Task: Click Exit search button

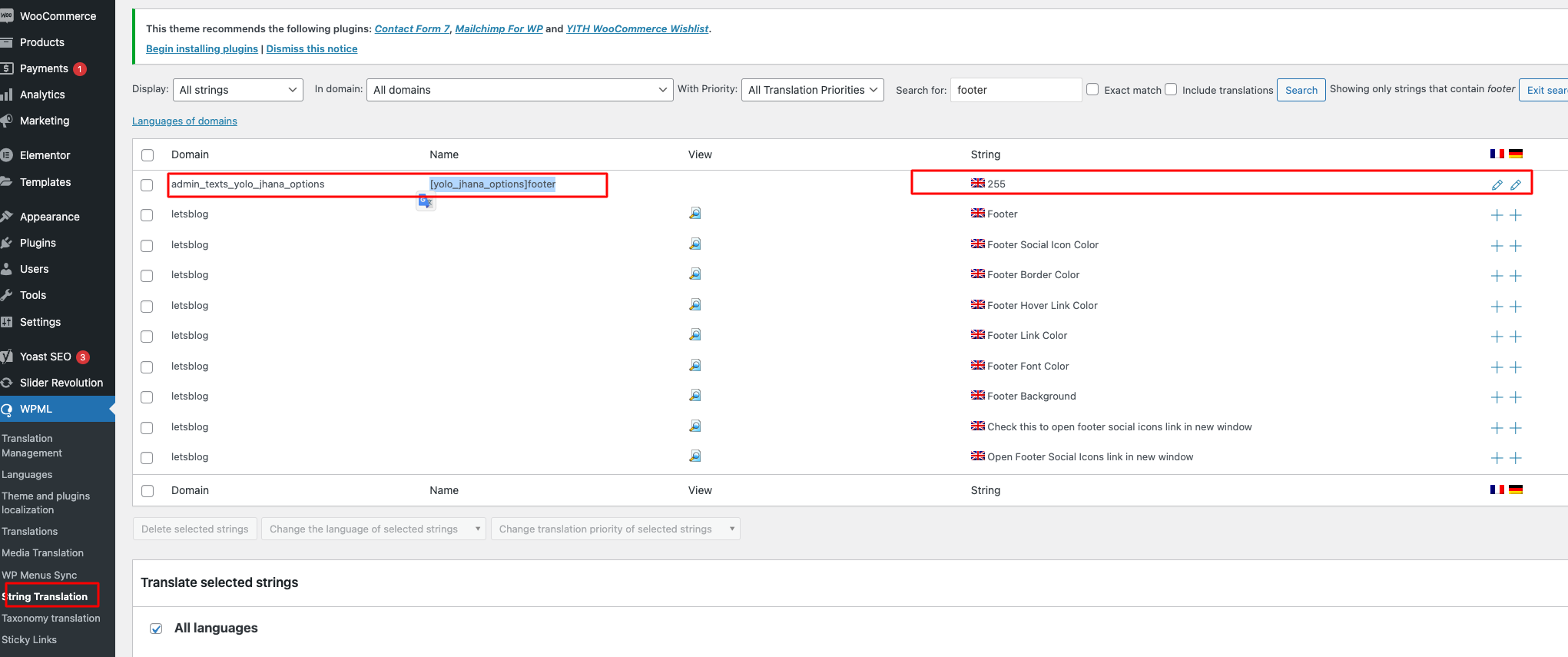Action: 1544,90
